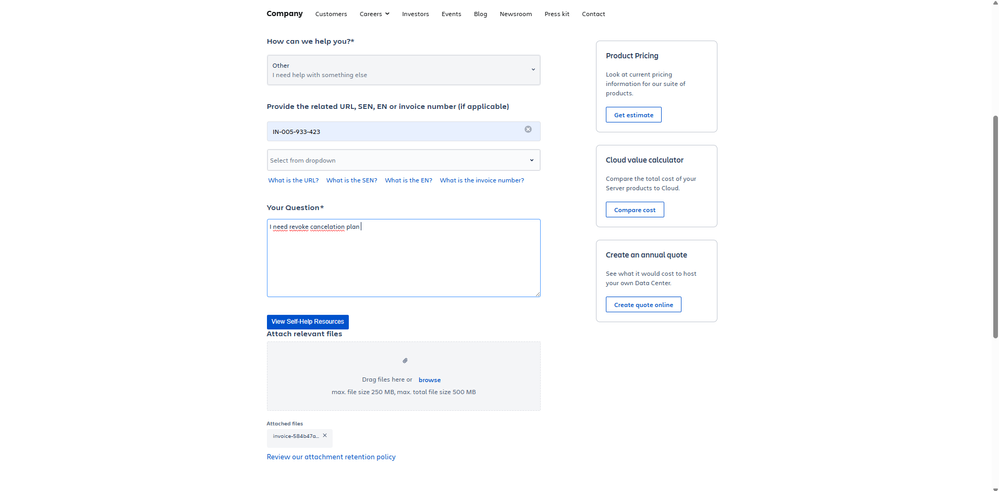Click the 'Attach relevant files' label
999x491 pixels.
click(304, 334)
